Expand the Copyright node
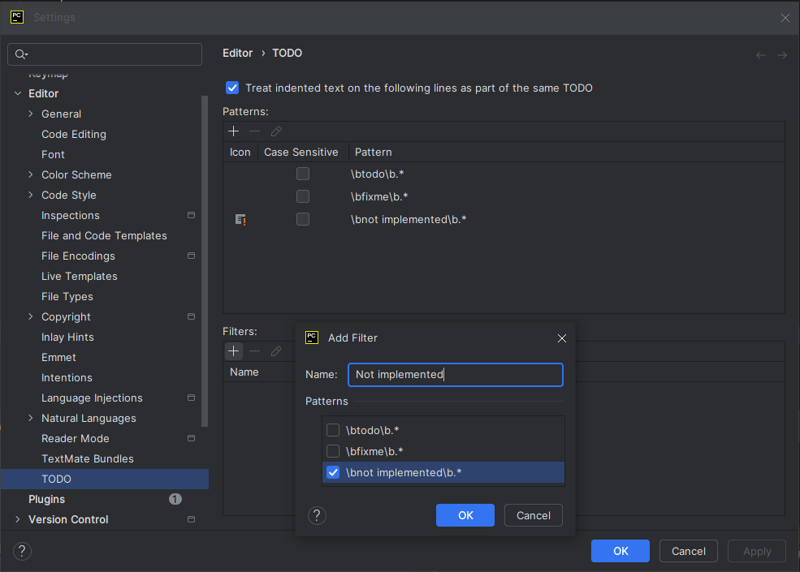 [x=31, y=316]
